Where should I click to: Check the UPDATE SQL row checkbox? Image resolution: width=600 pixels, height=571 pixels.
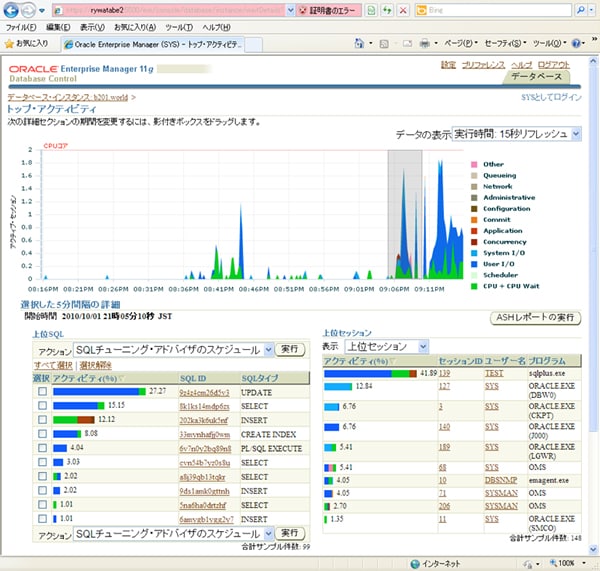click(42, 392)
